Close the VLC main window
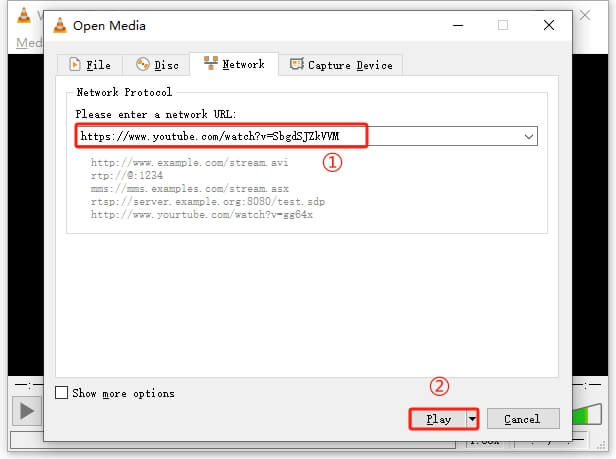 point(585,16)
